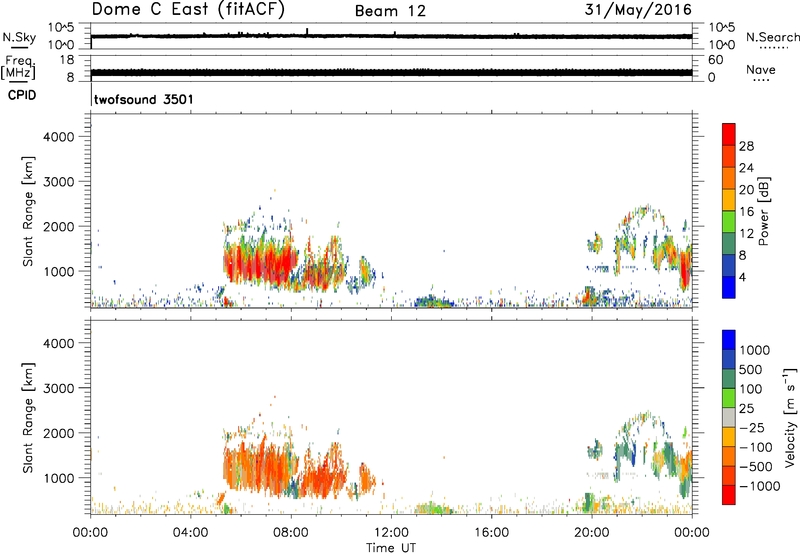Click the '12:00' time axis tick

(x=391, y=533)
